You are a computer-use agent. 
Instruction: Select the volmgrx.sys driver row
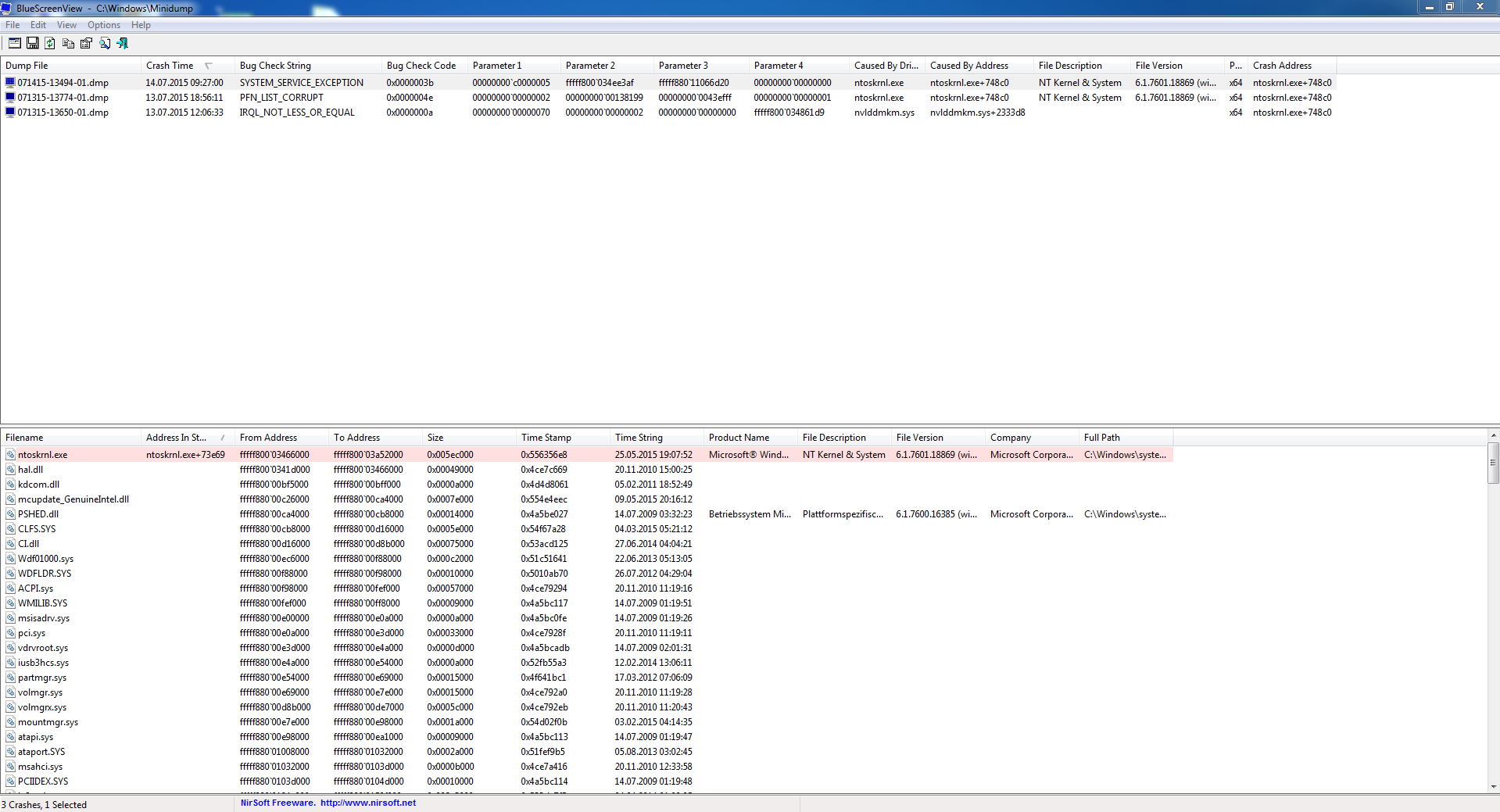pos(586,706)
